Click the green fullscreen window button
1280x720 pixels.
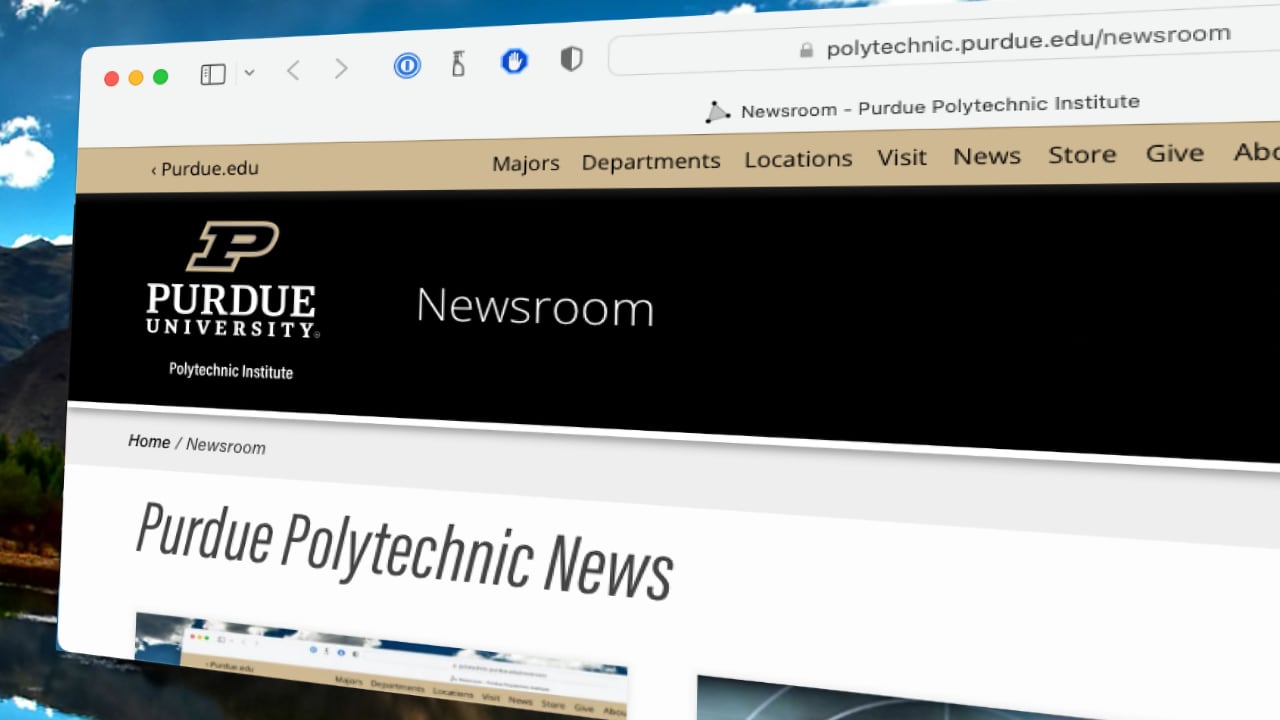160,77
